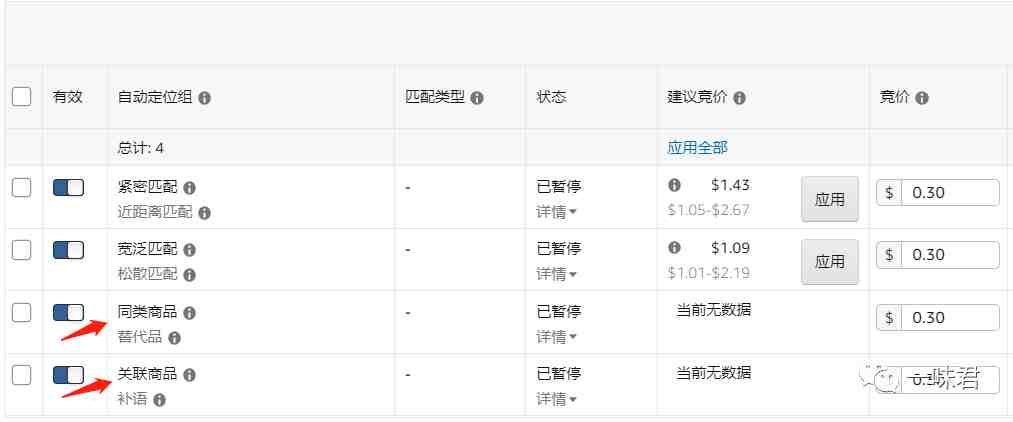
Task: Toggle the 紧密匹配 active switch
Action: [68, 187]
